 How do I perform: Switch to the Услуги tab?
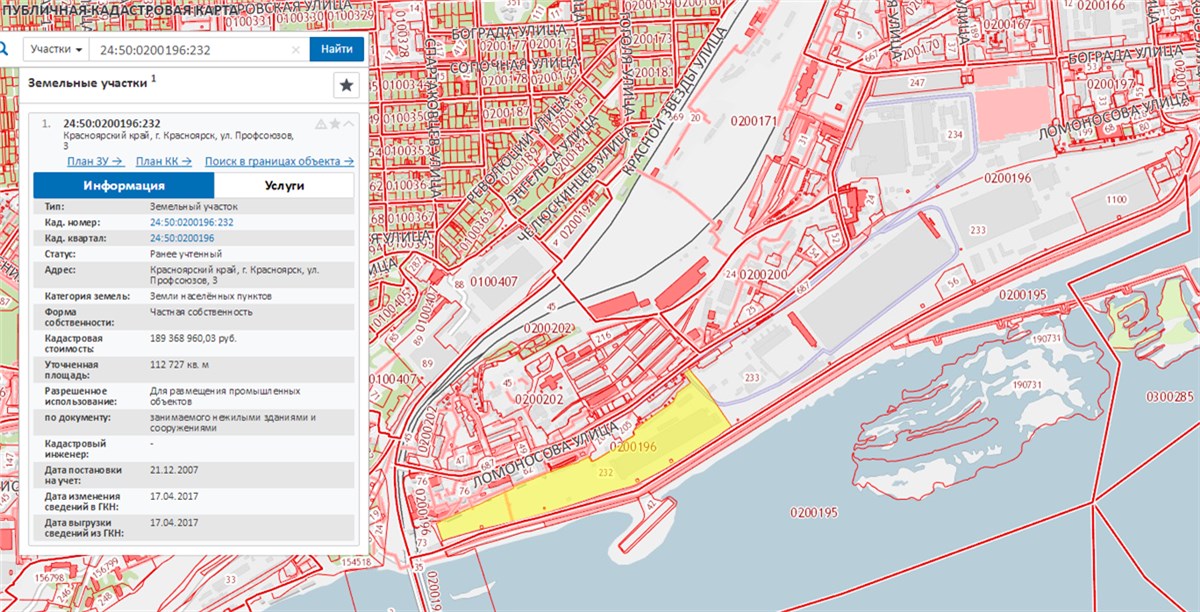(x=284, y=186)
